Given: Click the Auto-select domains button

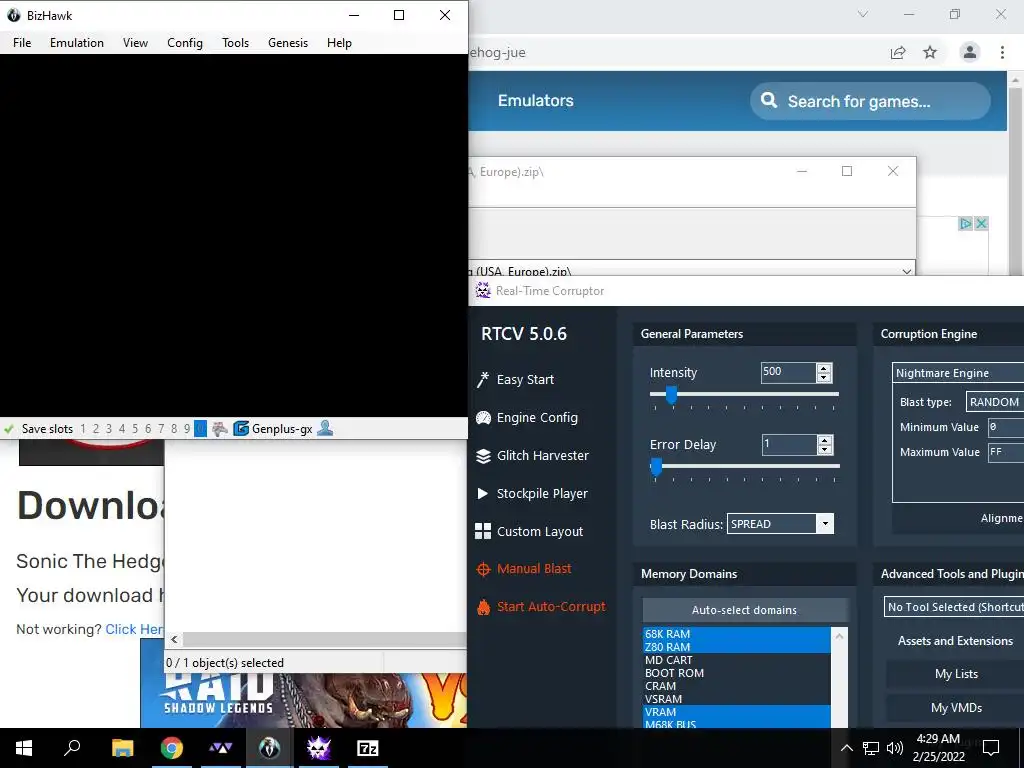Looking at the screenshot, I should coord(744,610).
